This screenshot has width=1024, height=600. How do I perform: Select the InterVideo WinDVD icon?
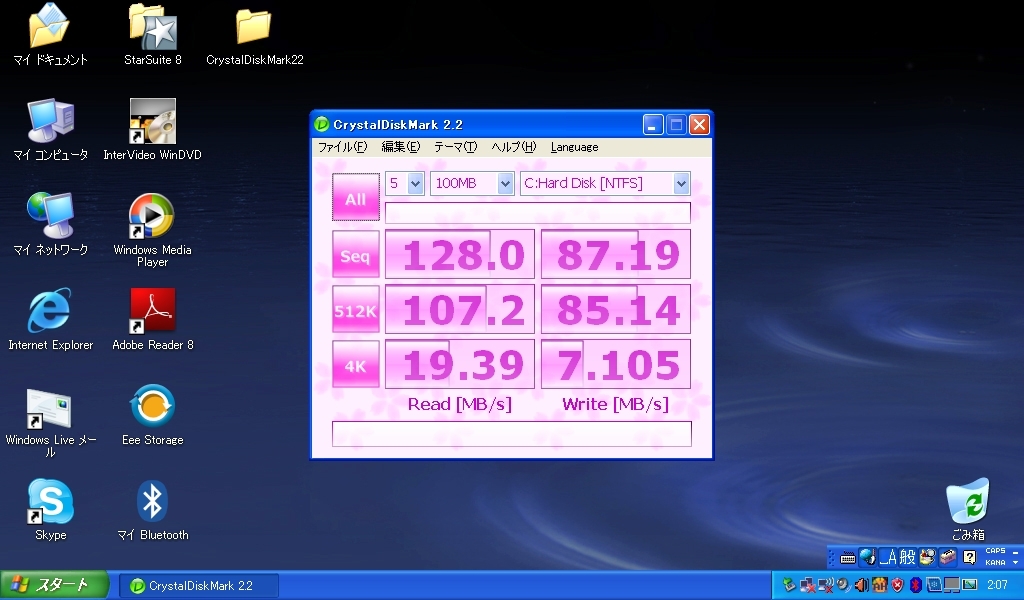tap(152, 123)
